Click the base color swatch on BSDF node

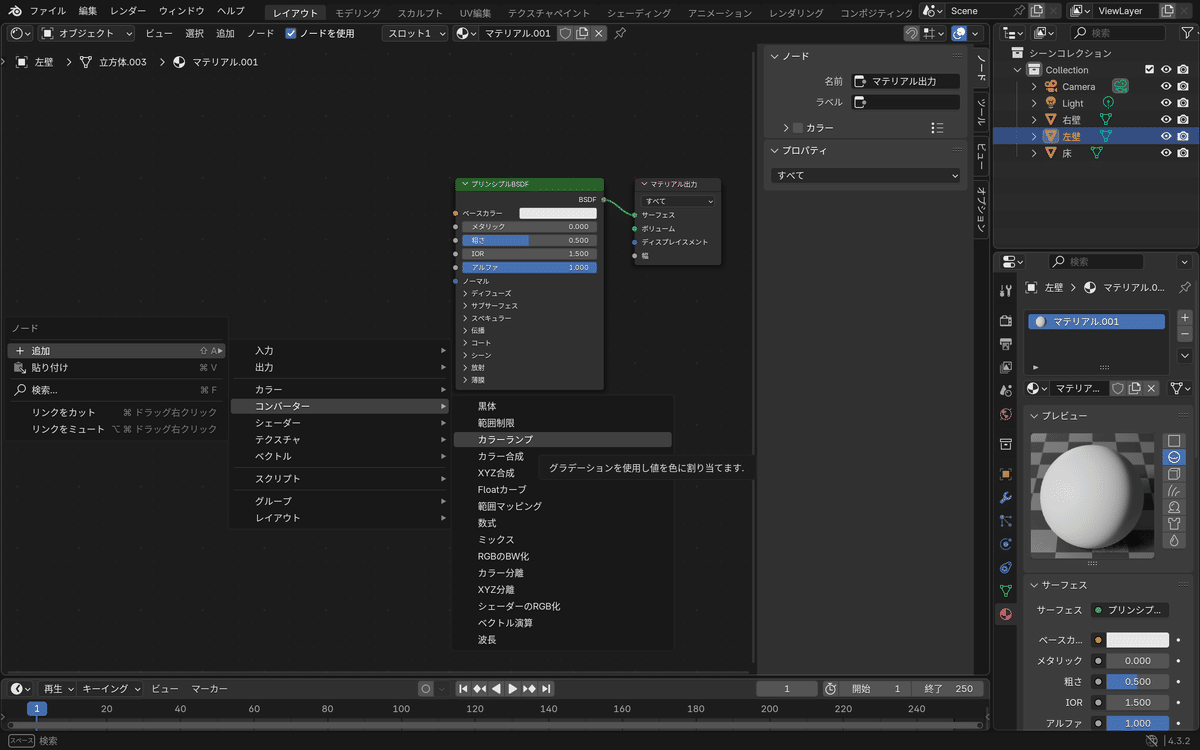pos(558,213)
